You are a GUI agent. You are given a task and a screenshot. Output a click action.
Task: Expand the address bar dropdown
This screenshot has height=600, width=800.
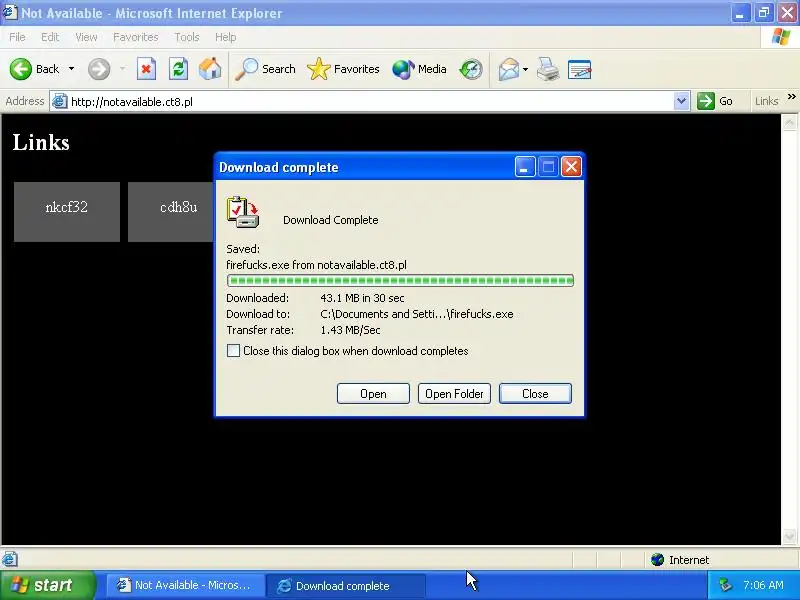[681, 101]
